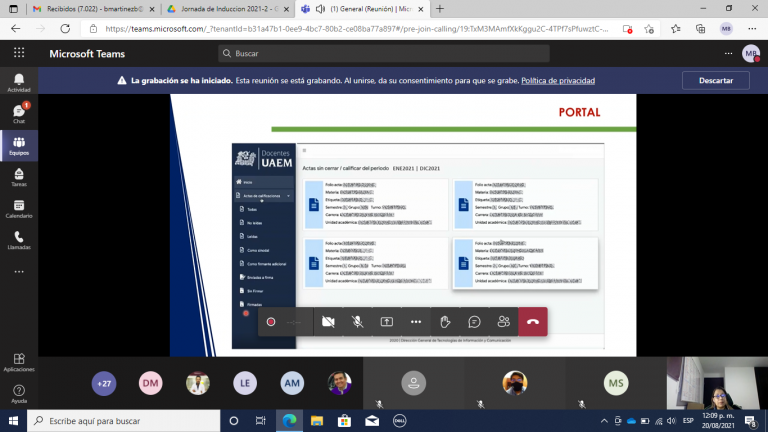This screenshot has width=768, height=432.
Task: Open Mail app from the taskbar
Action: (x=372, y=421)
